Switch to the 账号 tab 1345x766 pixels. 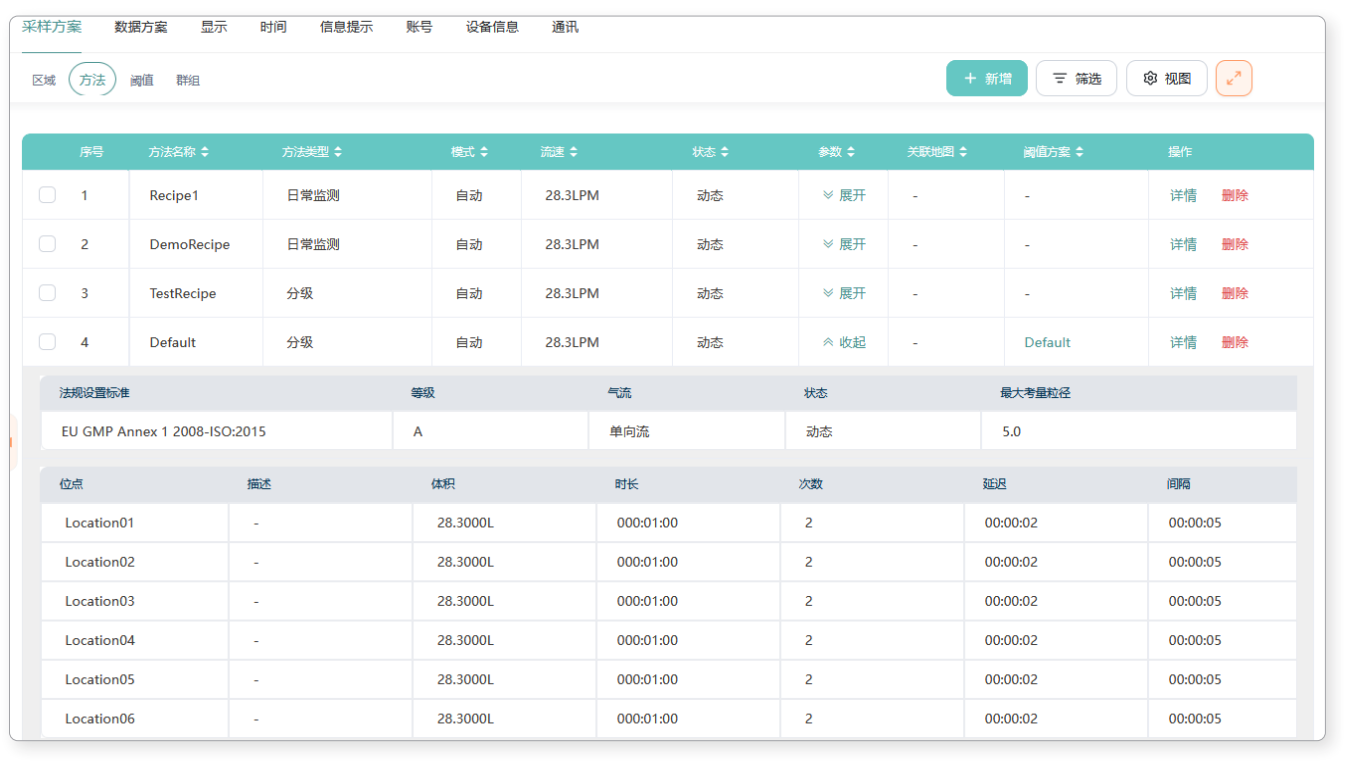coord(419,27)
